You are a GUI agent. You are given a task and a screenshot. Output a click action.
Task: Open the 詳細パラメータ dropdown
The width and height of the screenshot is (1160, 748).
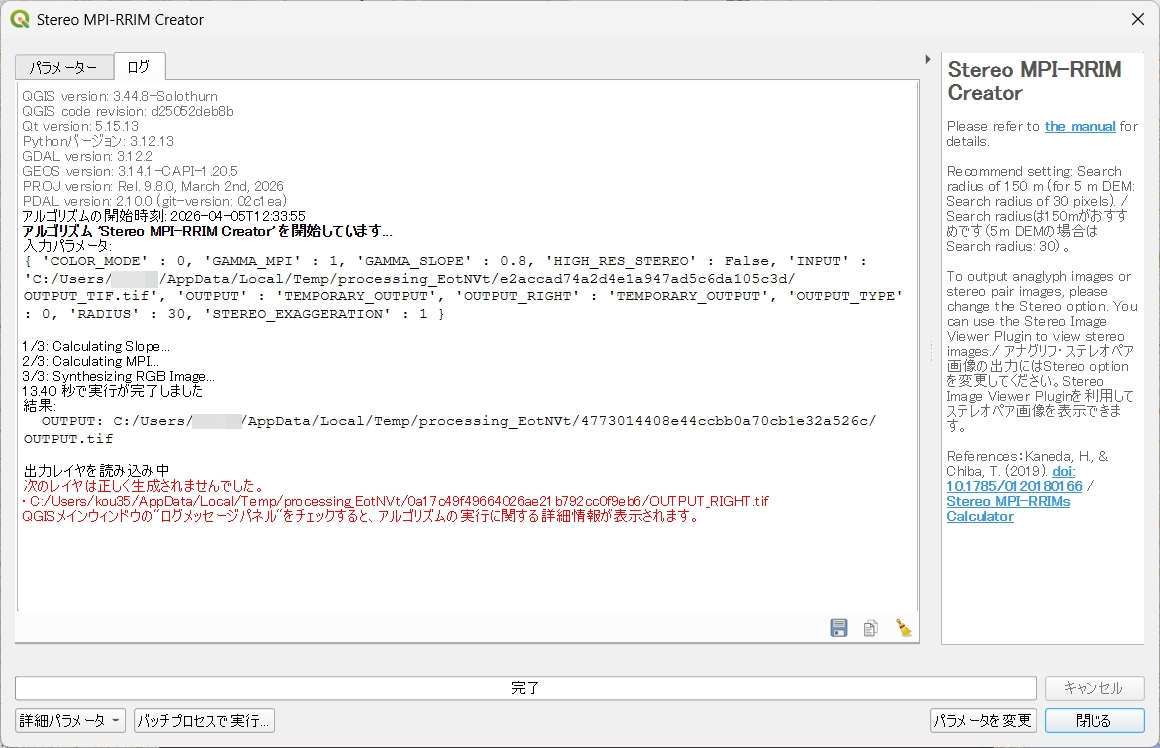pos(70,721)
